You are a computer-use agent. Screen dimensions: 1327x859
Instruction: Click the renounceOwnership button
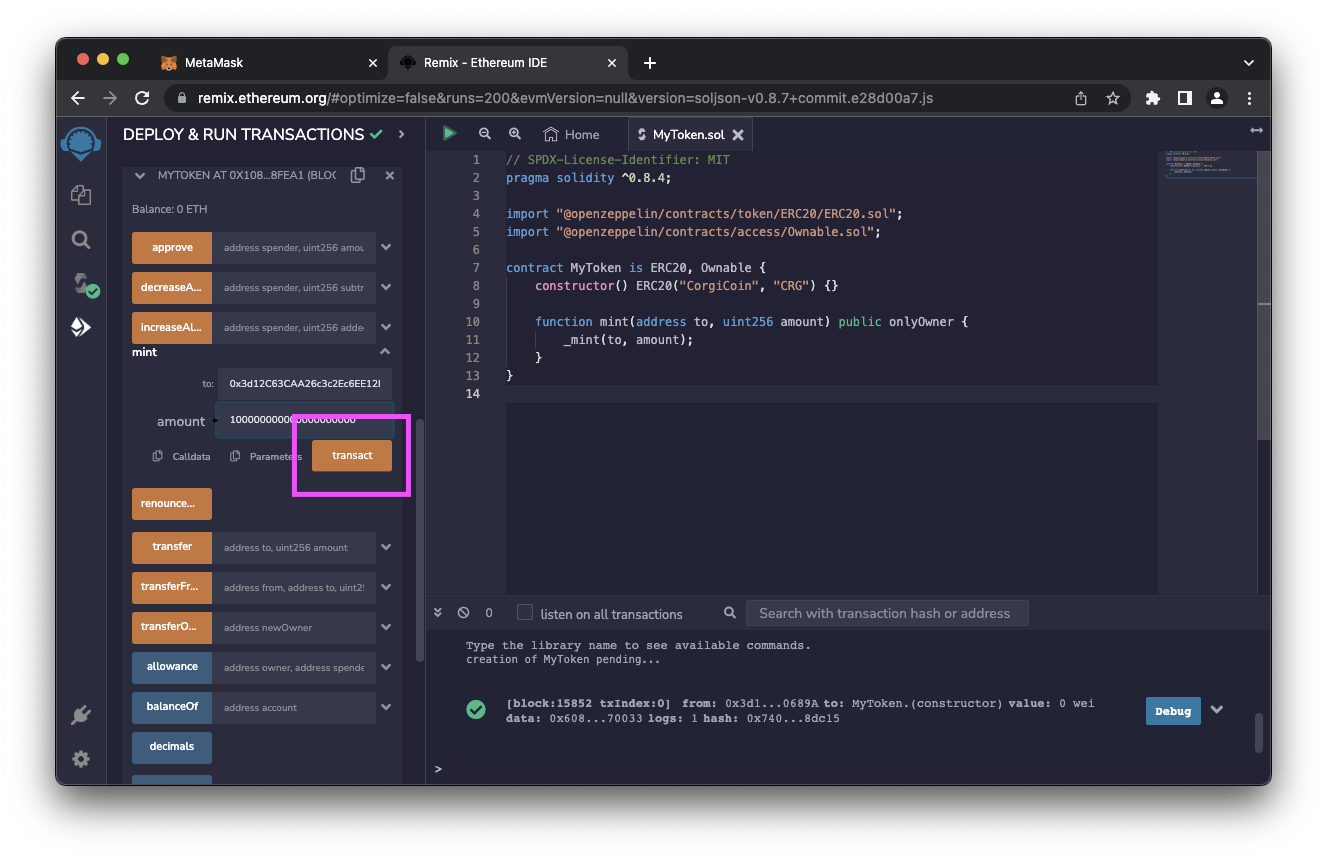(x=172, y=503)
